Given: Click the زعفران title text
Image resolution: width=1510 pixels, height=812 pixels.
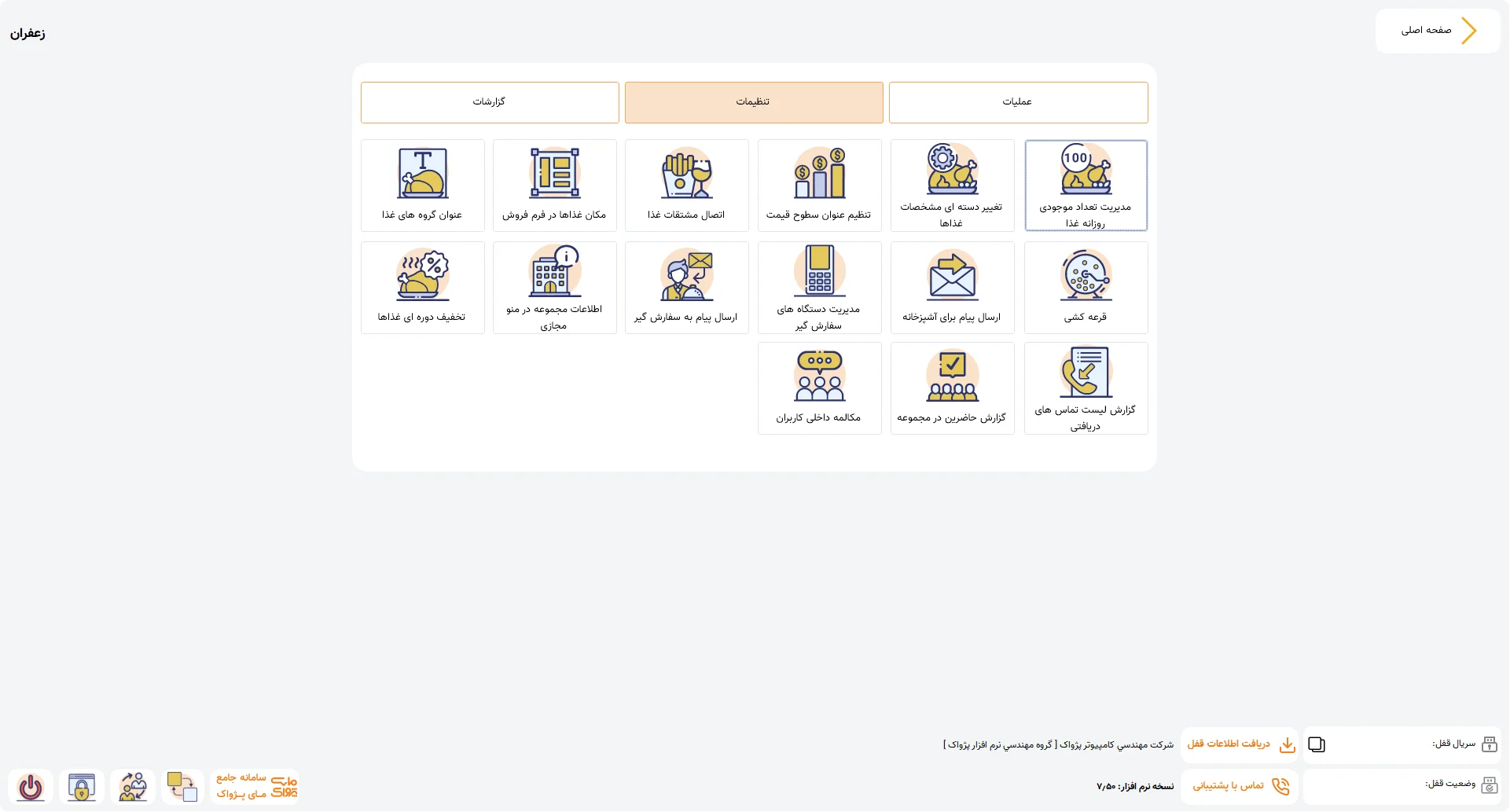Looking at the screenshot, I should pyautogui.click(x=28, y=33).
